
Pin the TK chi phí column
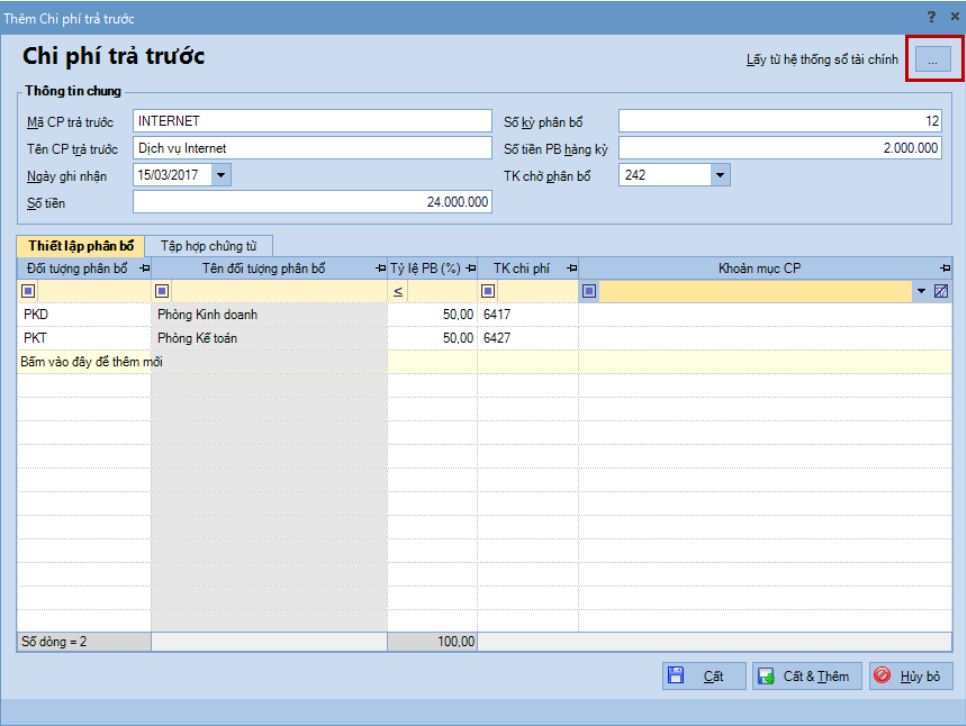pyautogui.click(x=572, y=268)
